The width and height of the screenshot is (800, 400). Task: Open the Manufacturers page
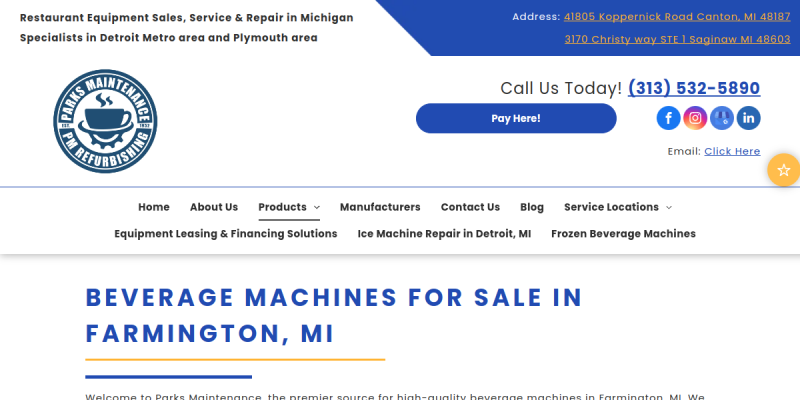(x=380, y=207)
